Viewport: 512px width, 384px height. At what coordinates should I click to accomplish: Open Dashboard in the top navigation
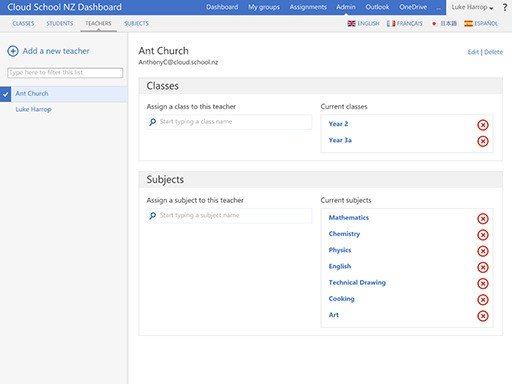pyautogui.click(x=222, y=7)
